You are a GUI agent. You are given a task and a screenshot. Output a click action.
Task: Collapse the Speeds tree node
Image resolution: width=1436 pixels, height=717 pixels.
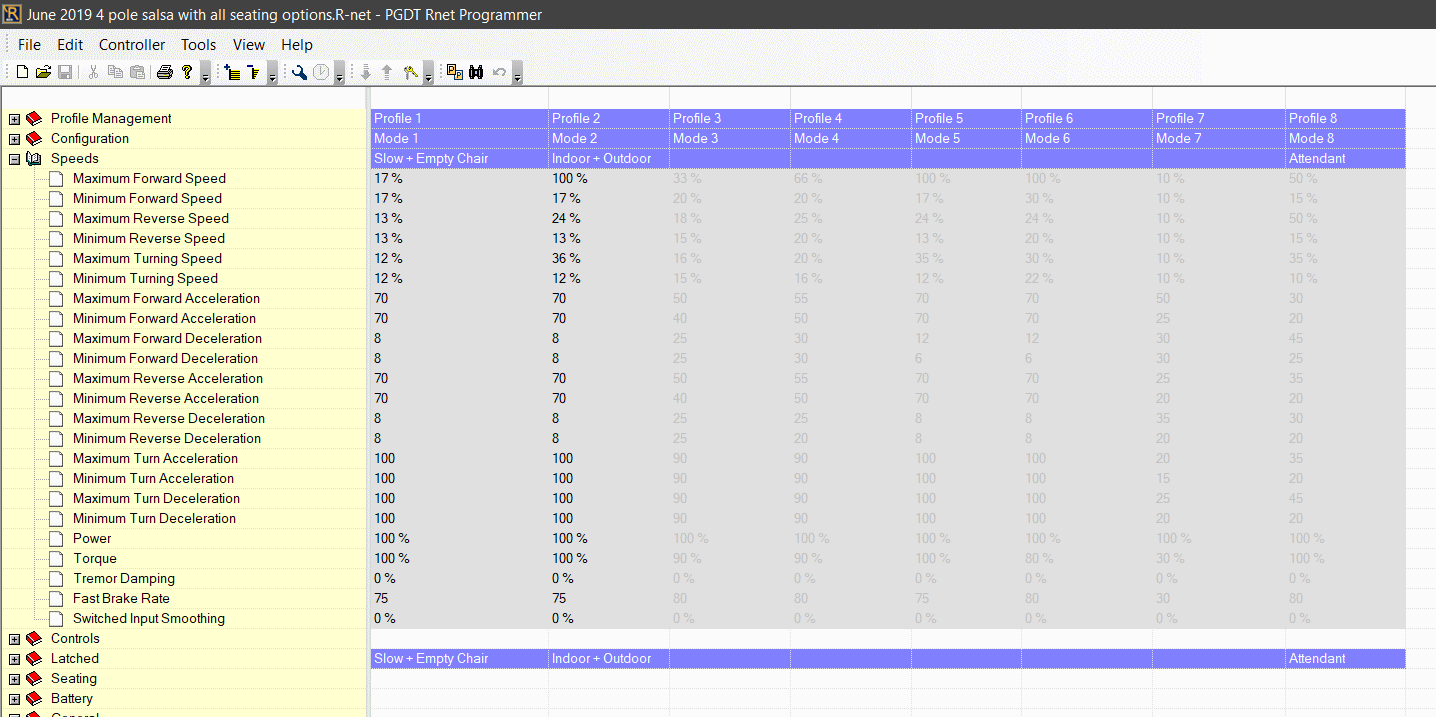[x=15, y=159]
